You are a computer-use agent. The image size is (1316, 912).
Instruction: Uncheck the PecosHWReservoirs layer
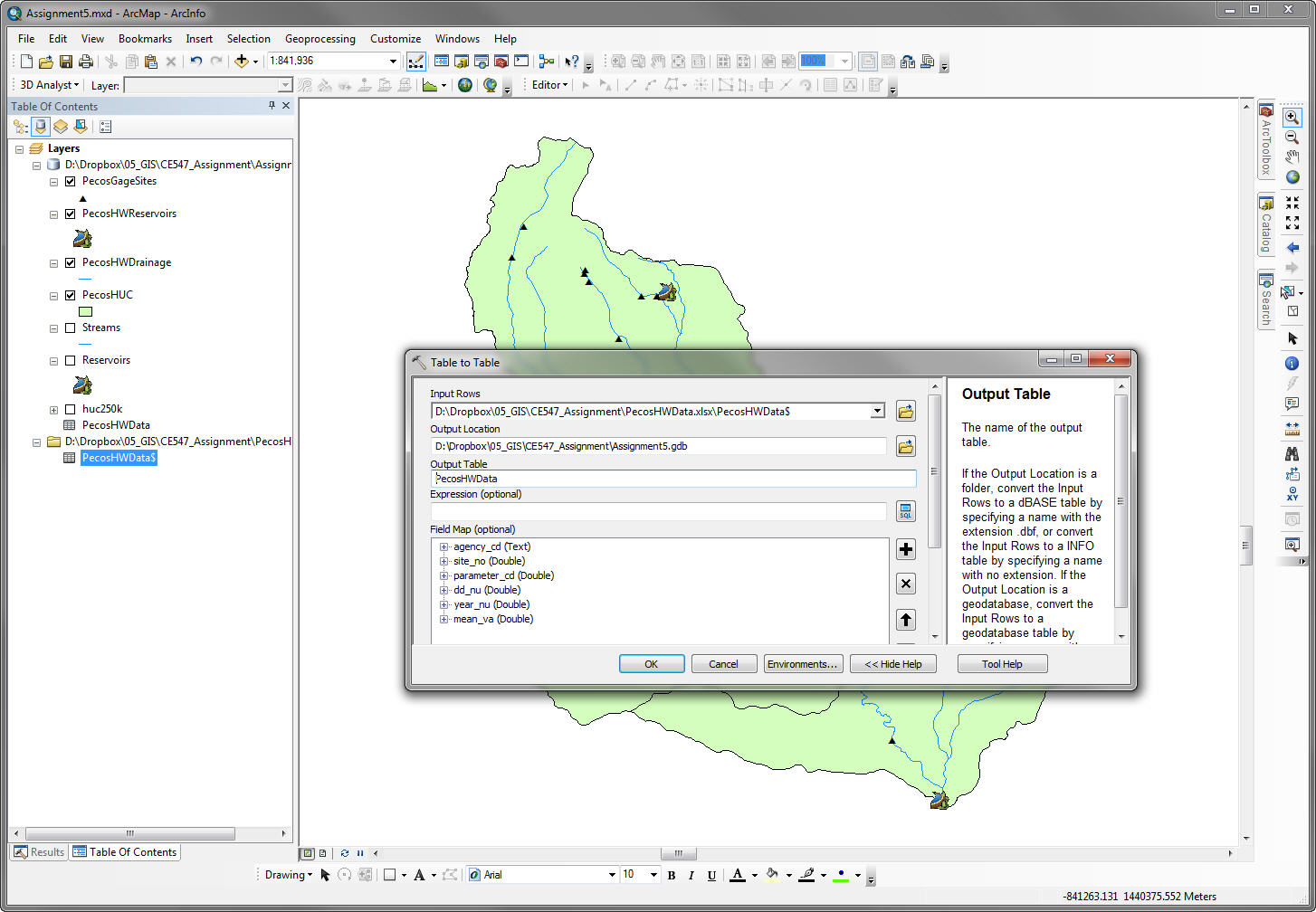70,214
